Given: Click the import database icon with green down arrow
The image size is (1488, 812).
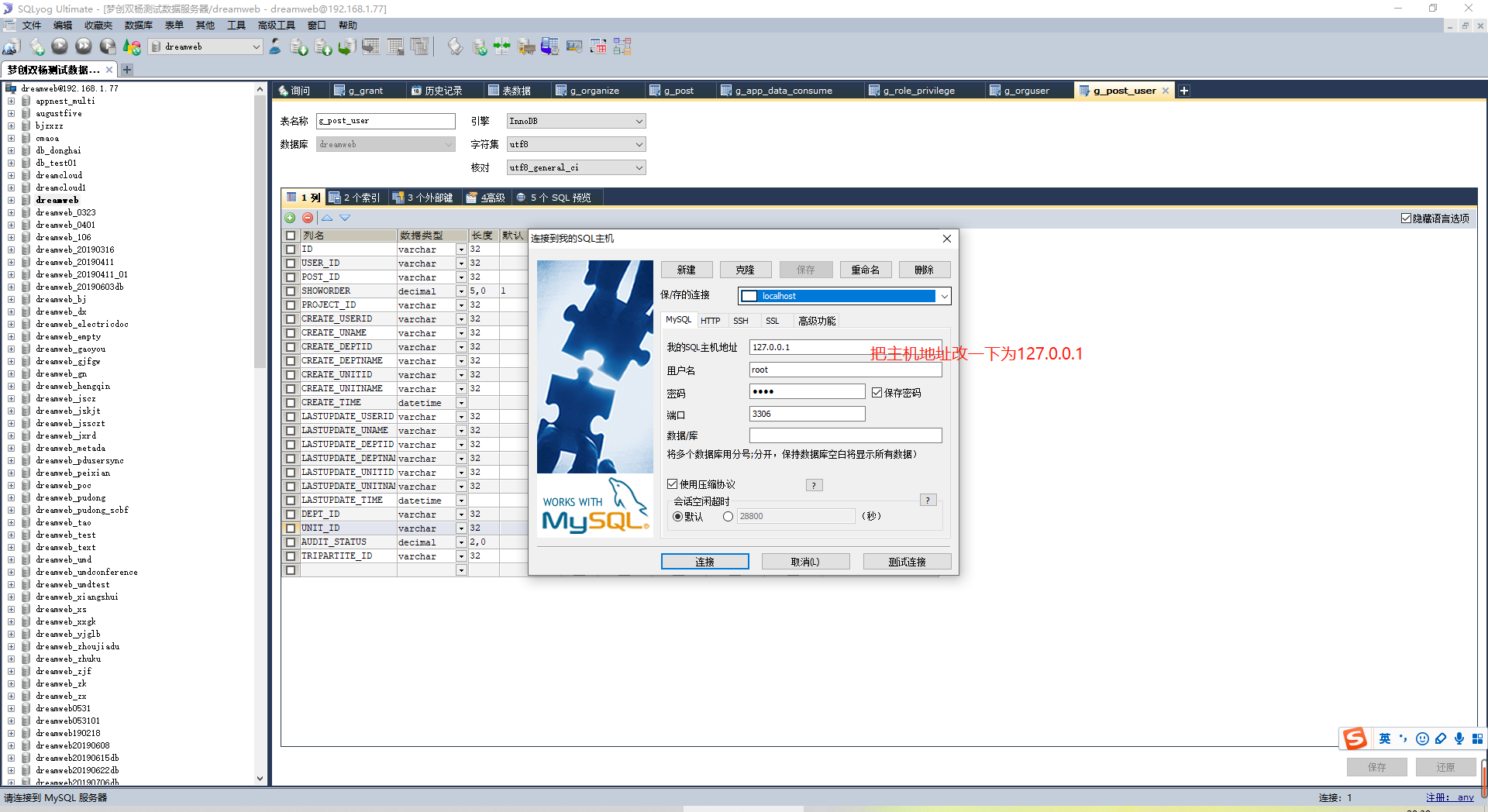Looking at the screenshot, I should point(299,47).
